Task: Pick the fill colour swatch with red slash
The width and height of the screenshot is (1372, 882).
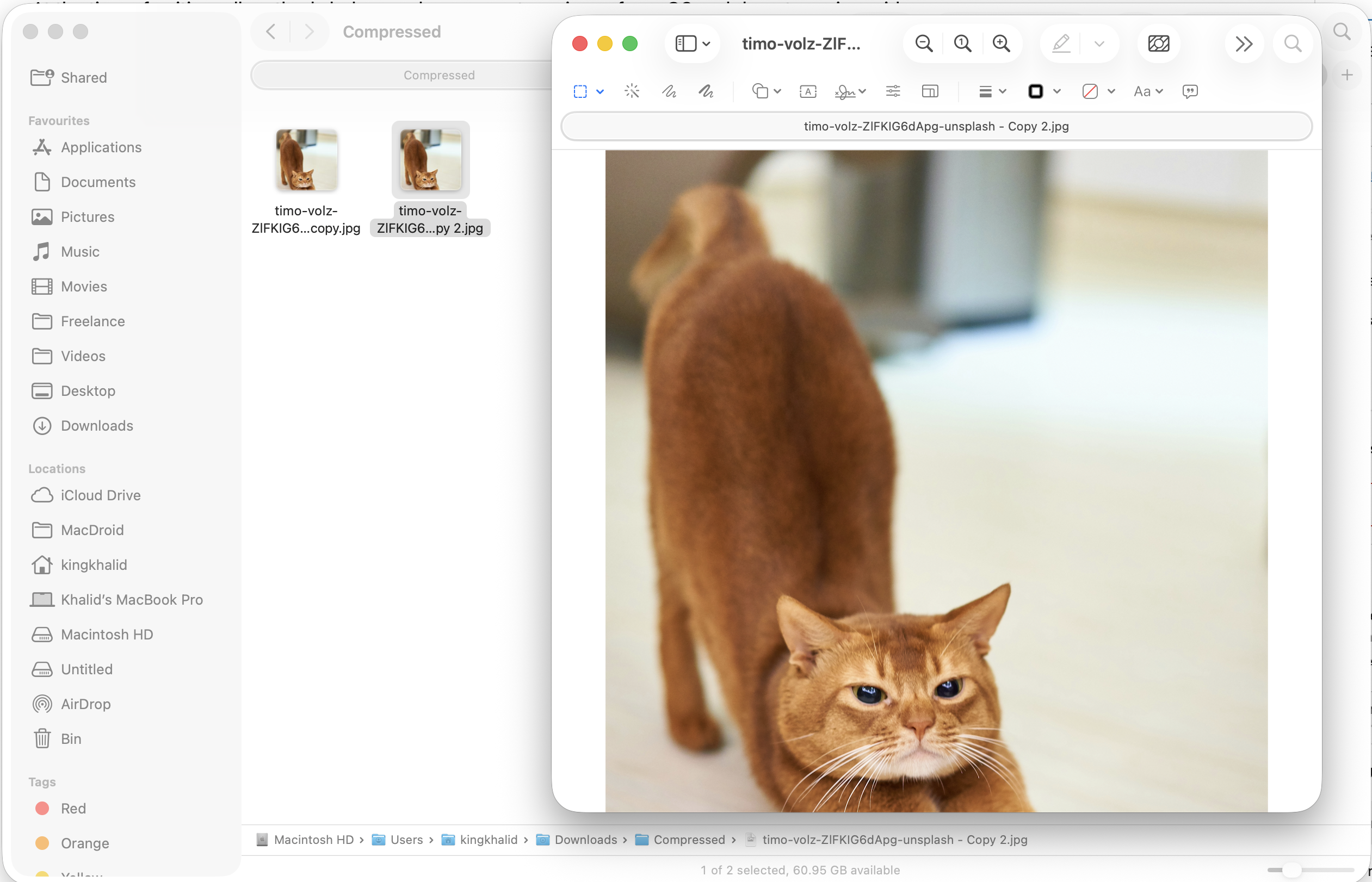Action: click(1090, 92)
